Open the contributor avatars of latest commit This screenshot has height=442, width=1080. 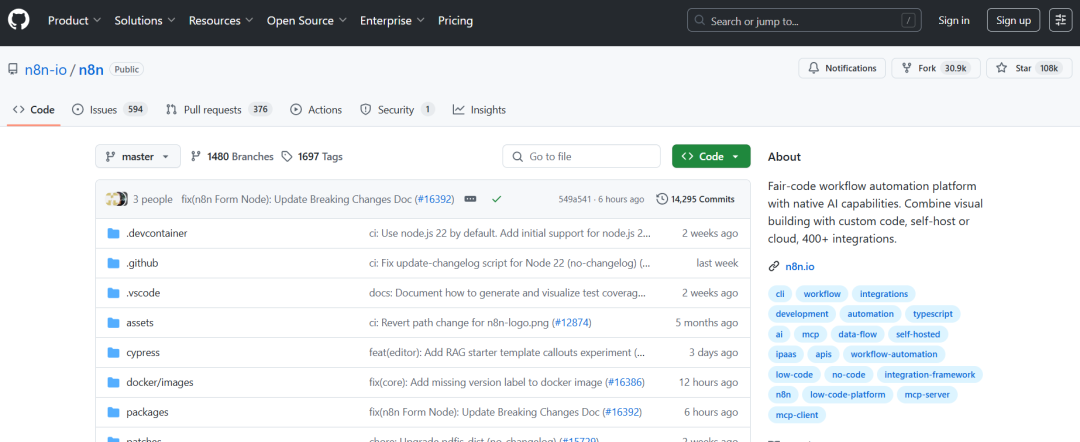tap(116, 199)
